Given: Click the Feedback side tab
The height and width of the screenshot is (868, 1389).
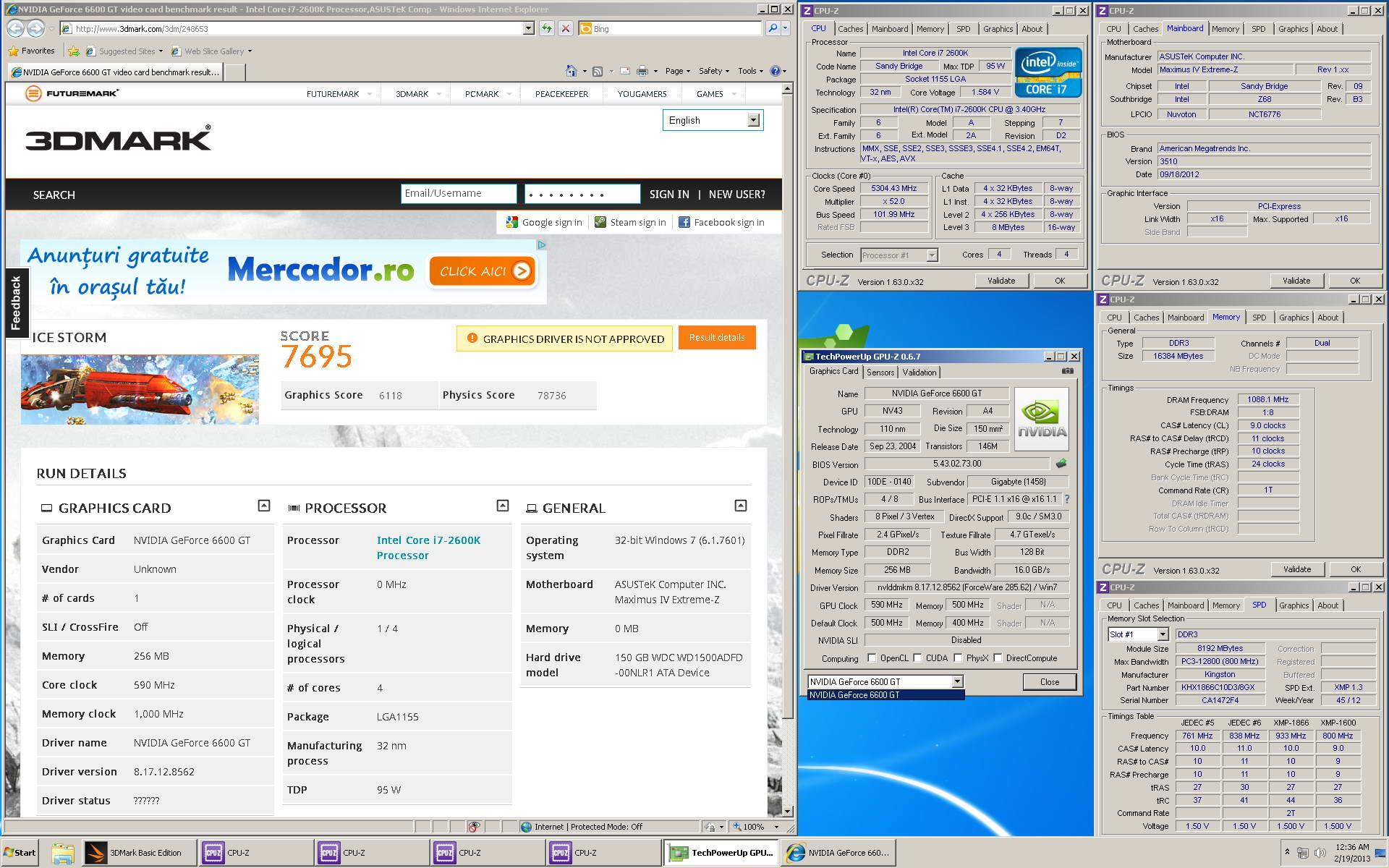Looking at the screenshot, I should point(16,302).
